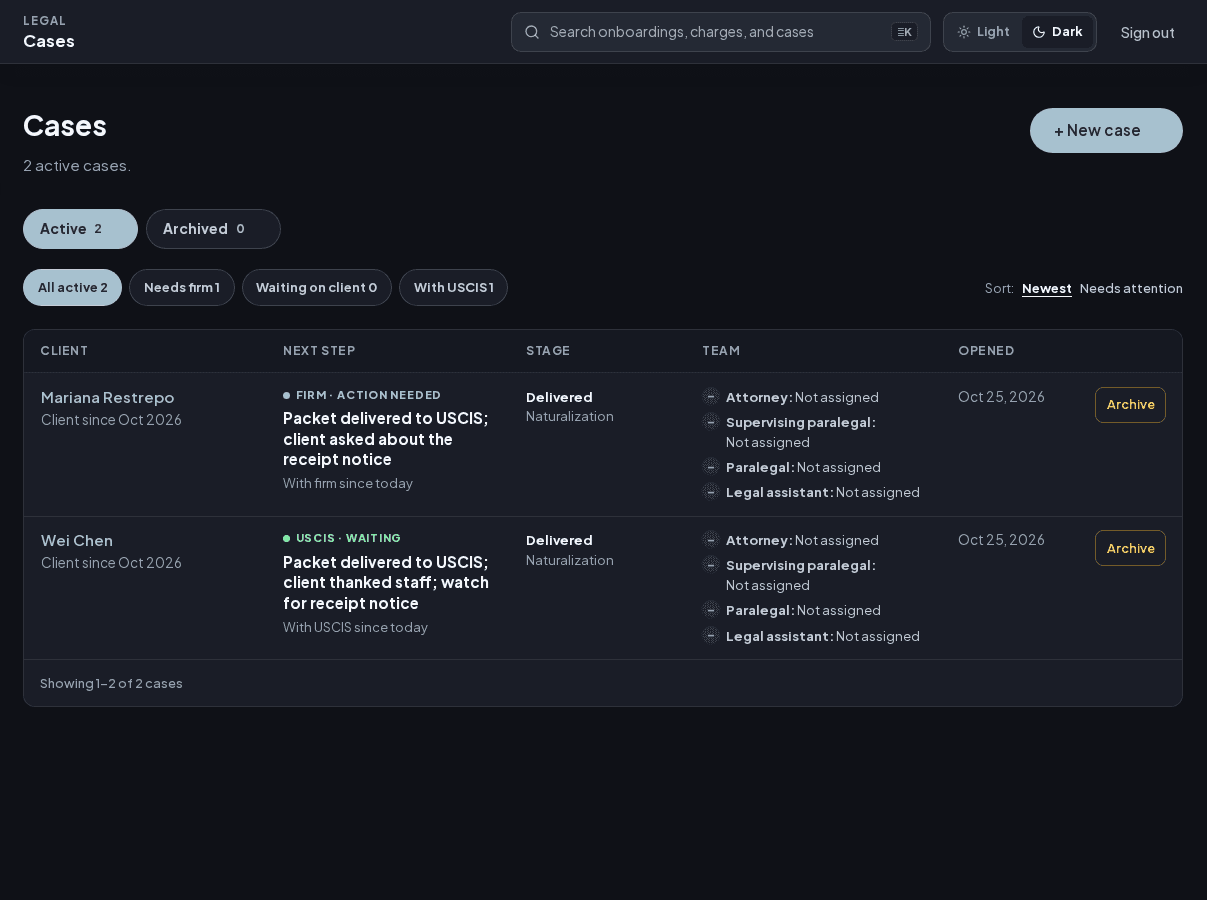Click the paralegal icon in Mariana Restrepo's row
The image size is (1207, 900).
click(x=711, y=467)
